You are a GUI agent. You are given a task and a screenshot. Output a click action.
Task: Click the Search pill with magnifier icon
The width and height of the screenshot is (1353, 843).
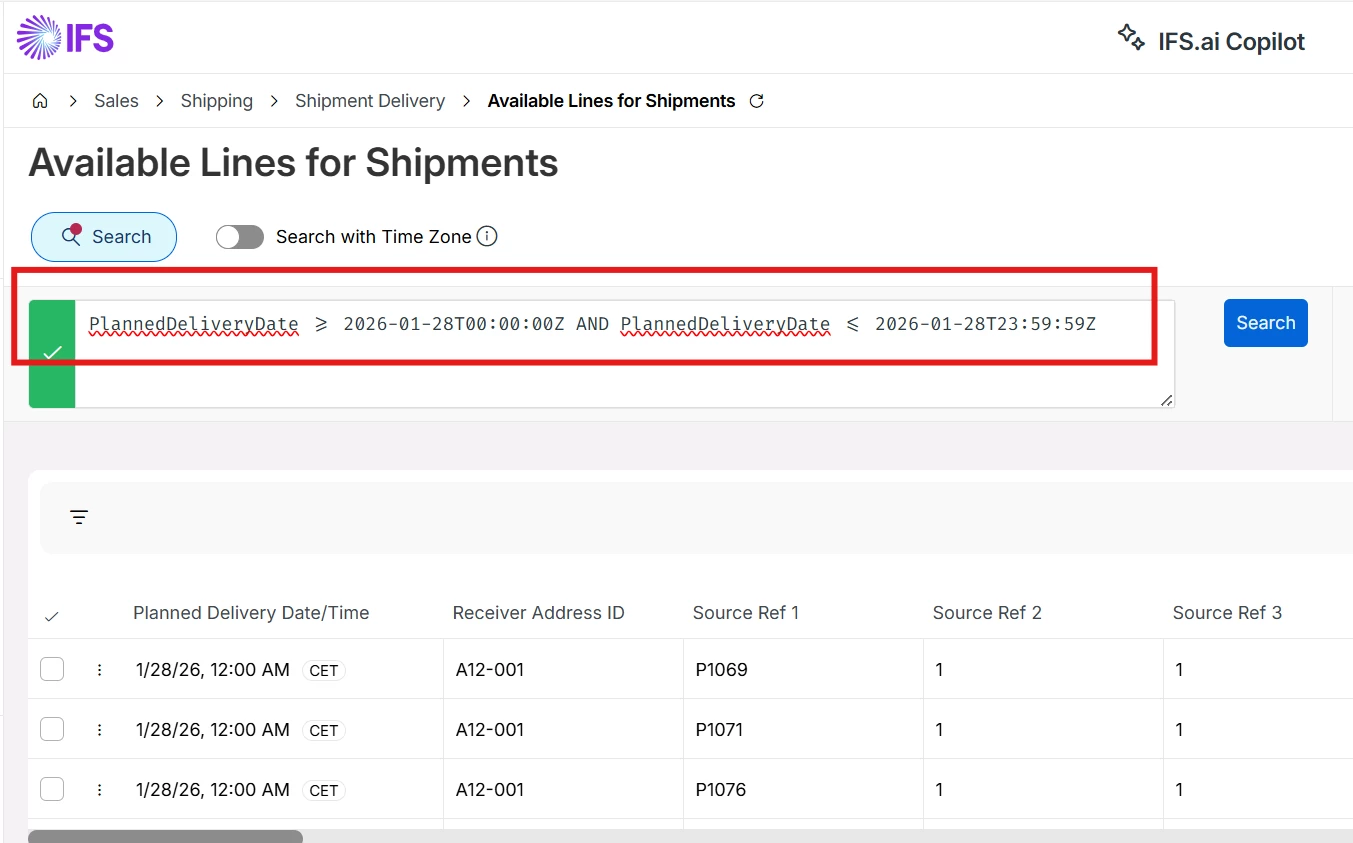(104, 237)
